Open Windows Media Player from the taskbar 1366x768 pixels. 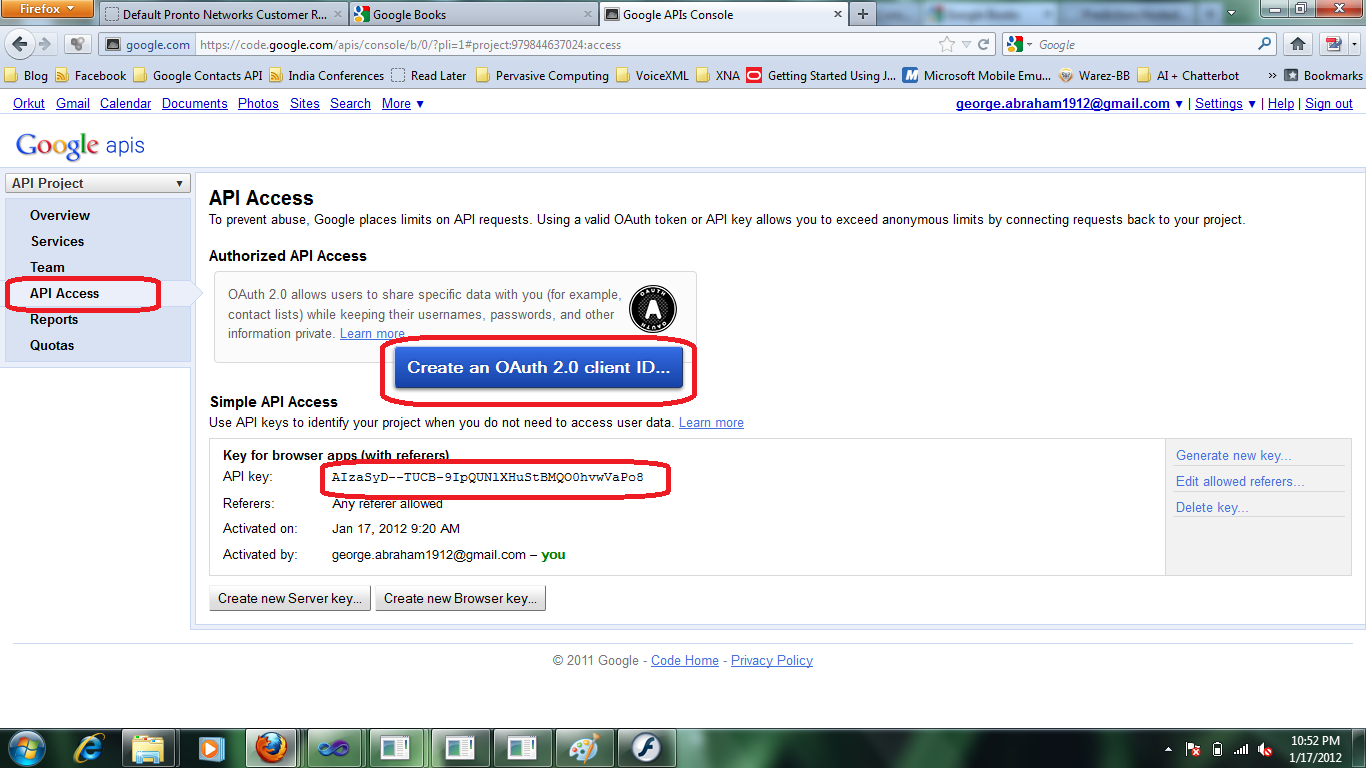(x=209, y=748)
